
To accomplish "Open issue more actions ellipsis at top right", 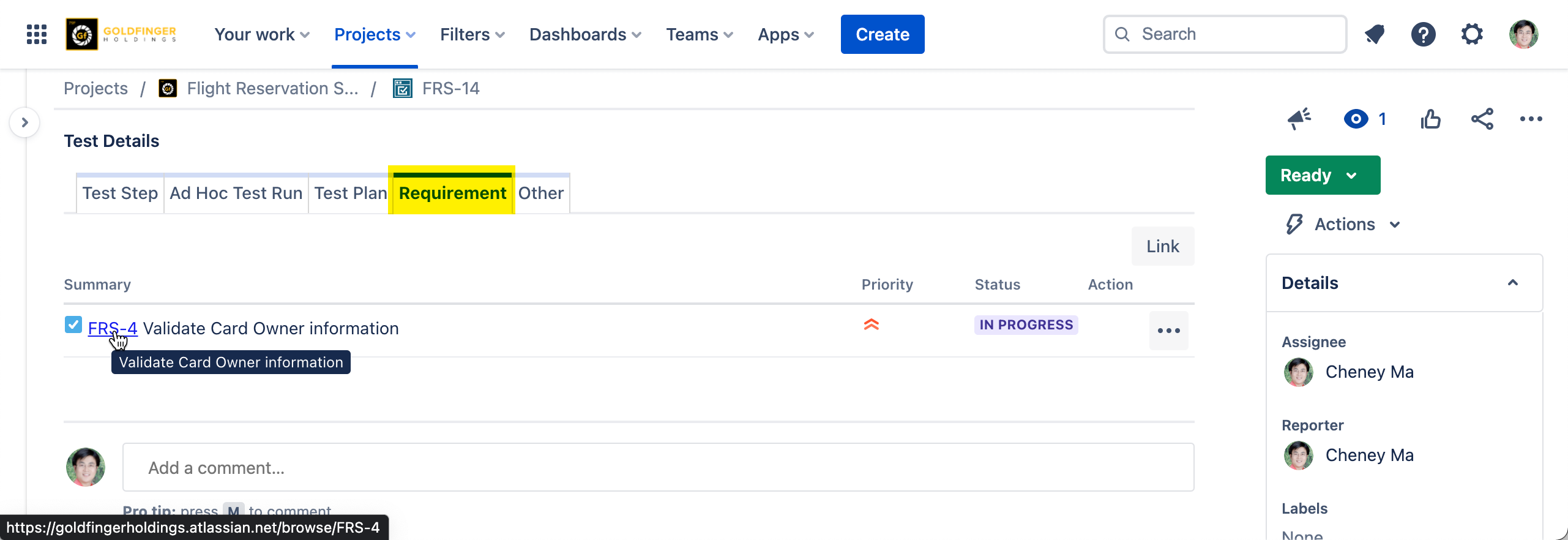I will [x=1531, y=119].
